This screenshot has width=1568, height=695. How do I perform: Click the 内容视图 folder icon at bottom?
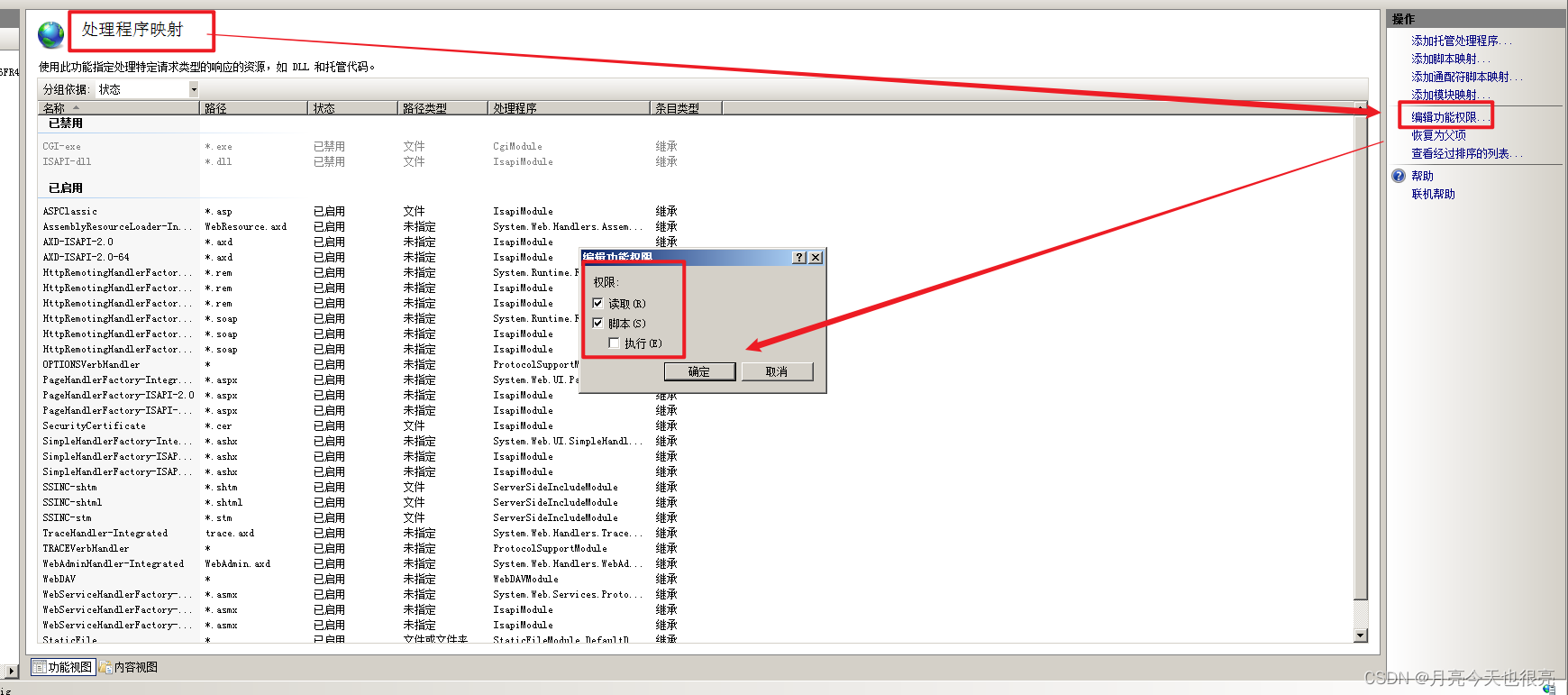click(x=105, y=667)
